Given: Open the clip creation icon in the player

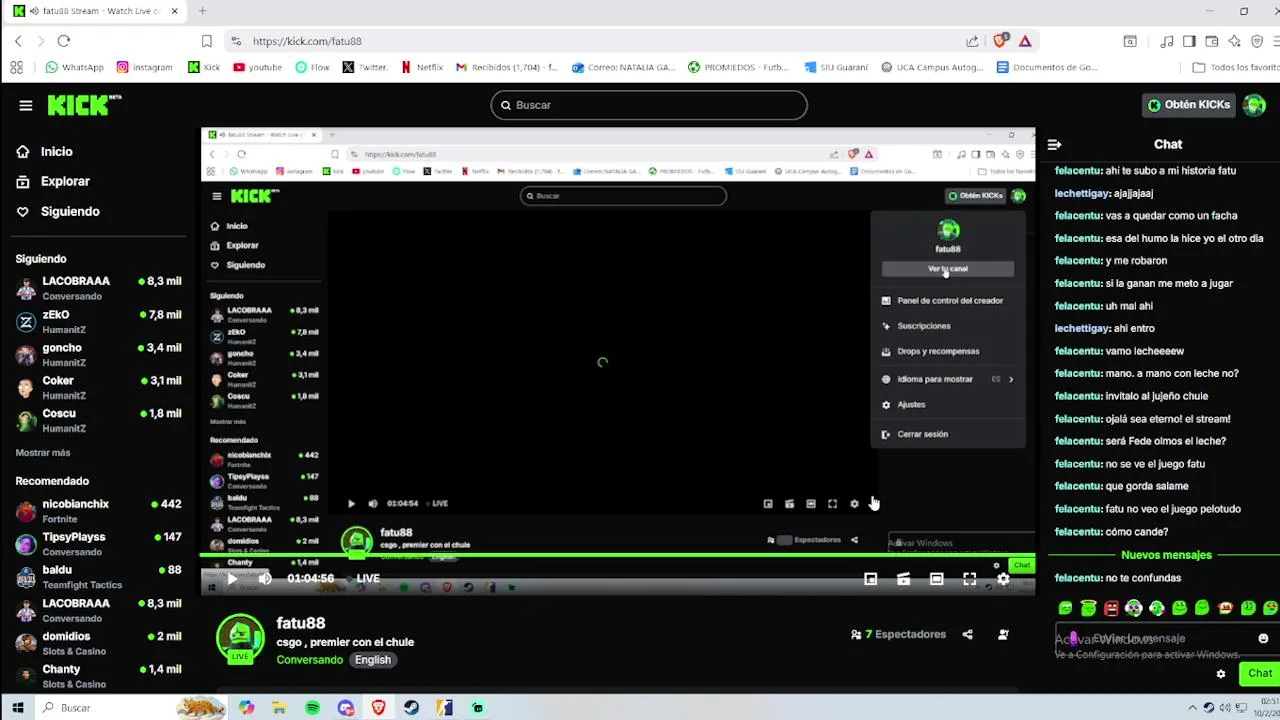Looking at the screenshot, I should (x=904, y=579).
